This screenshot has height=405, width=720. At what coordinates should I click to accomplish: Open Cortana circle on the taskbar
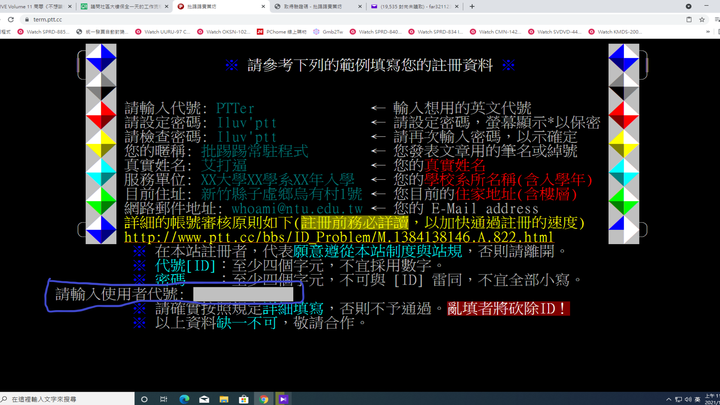[x=144, y=399]
